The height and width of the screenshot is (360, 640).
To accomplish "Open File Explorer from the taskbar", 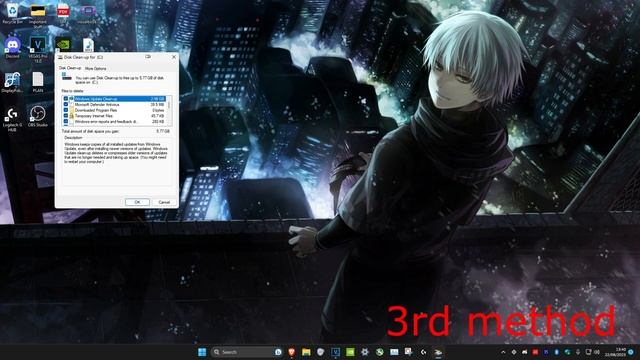I will pos(306,352).
